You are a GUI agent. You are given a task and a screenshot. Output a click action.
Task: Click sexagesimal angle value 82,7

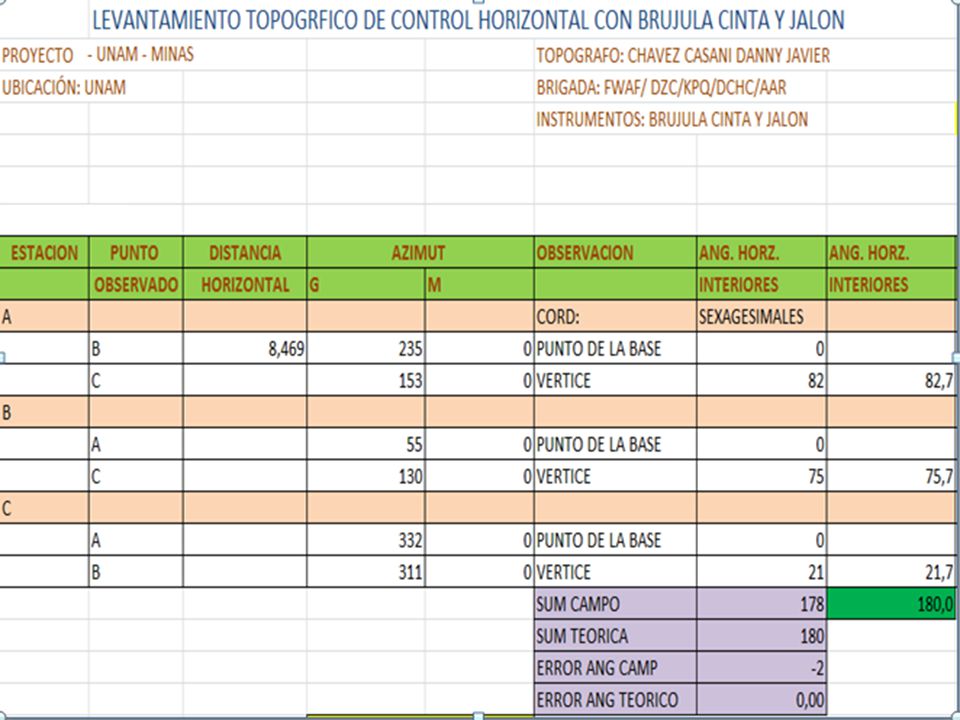point(891,380)
